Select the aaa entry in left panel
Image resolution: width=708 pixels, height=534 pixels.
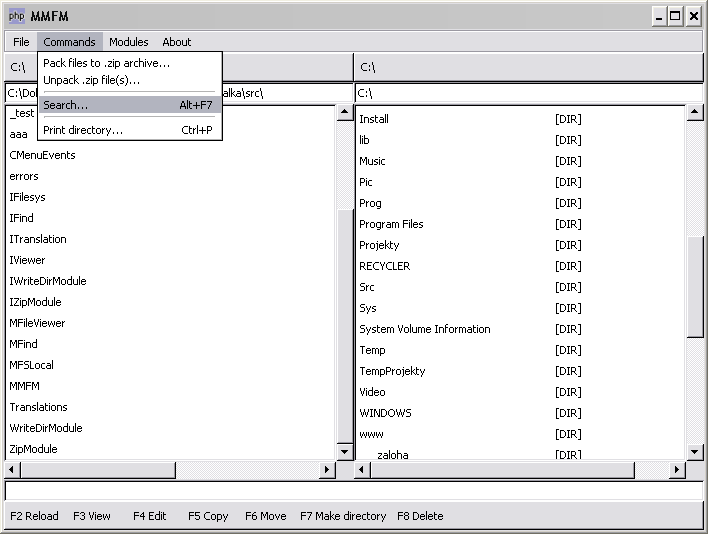pos(19,135)
